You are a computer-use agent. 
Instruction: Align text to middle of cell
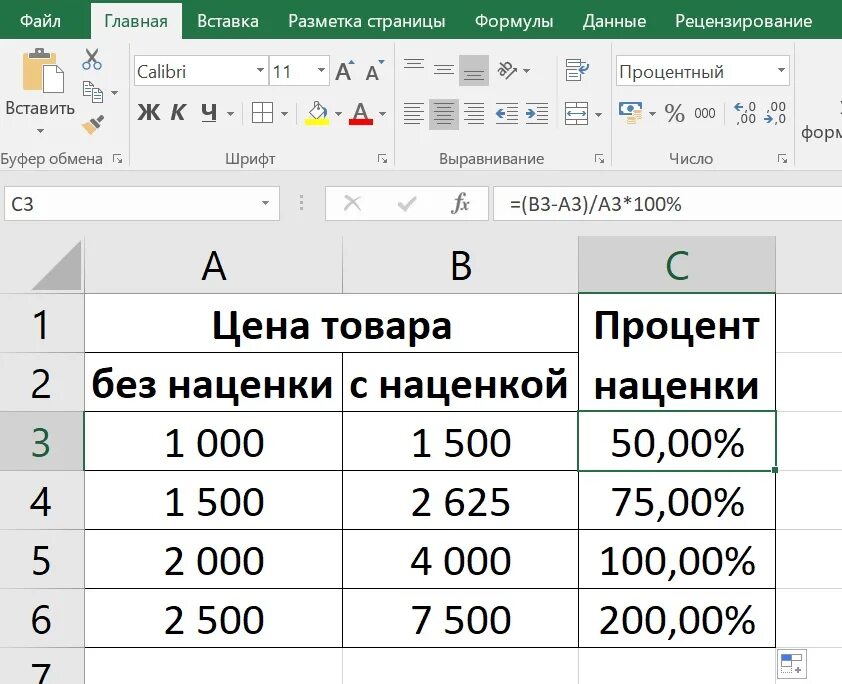tap(444, 70)
